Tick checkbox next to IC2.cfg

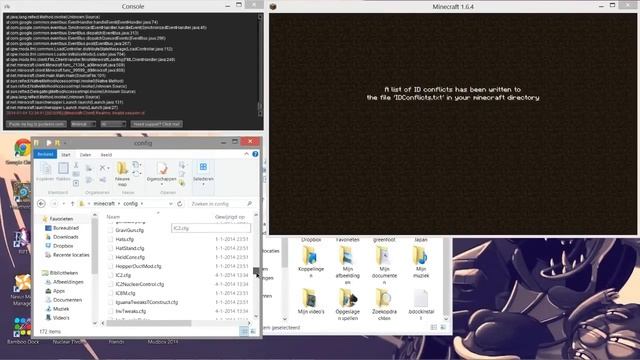[x=110, y=275]
